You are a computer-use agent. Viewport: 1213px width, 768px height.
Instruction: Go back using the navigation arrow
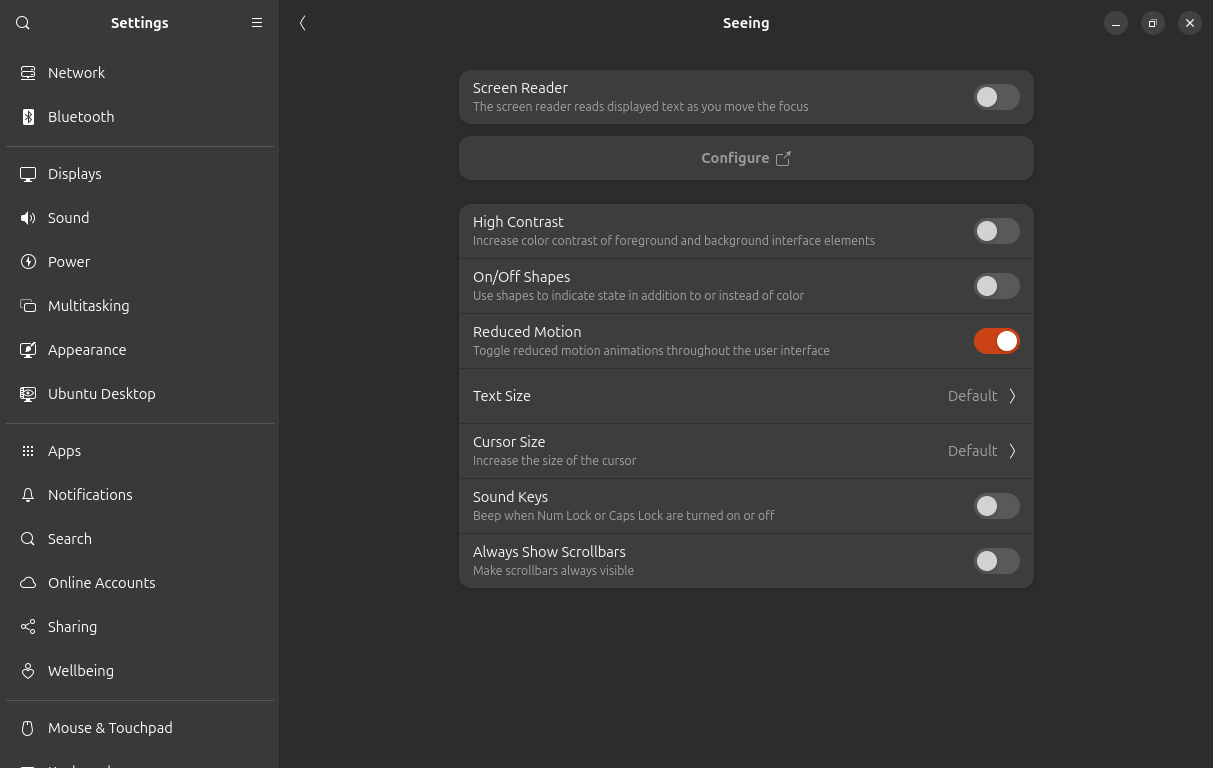(303, 22)
